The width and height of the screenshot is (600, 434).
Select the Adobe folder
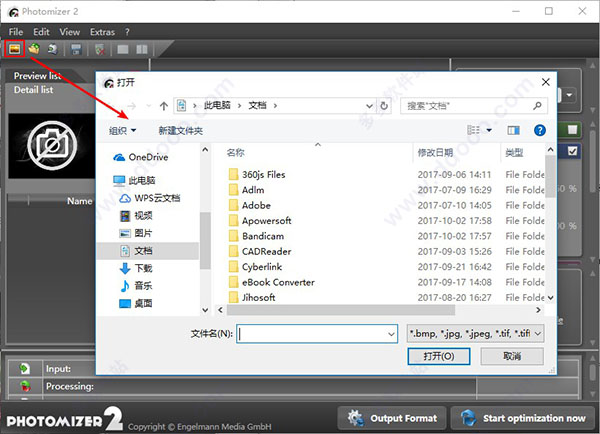pos(250,205)
